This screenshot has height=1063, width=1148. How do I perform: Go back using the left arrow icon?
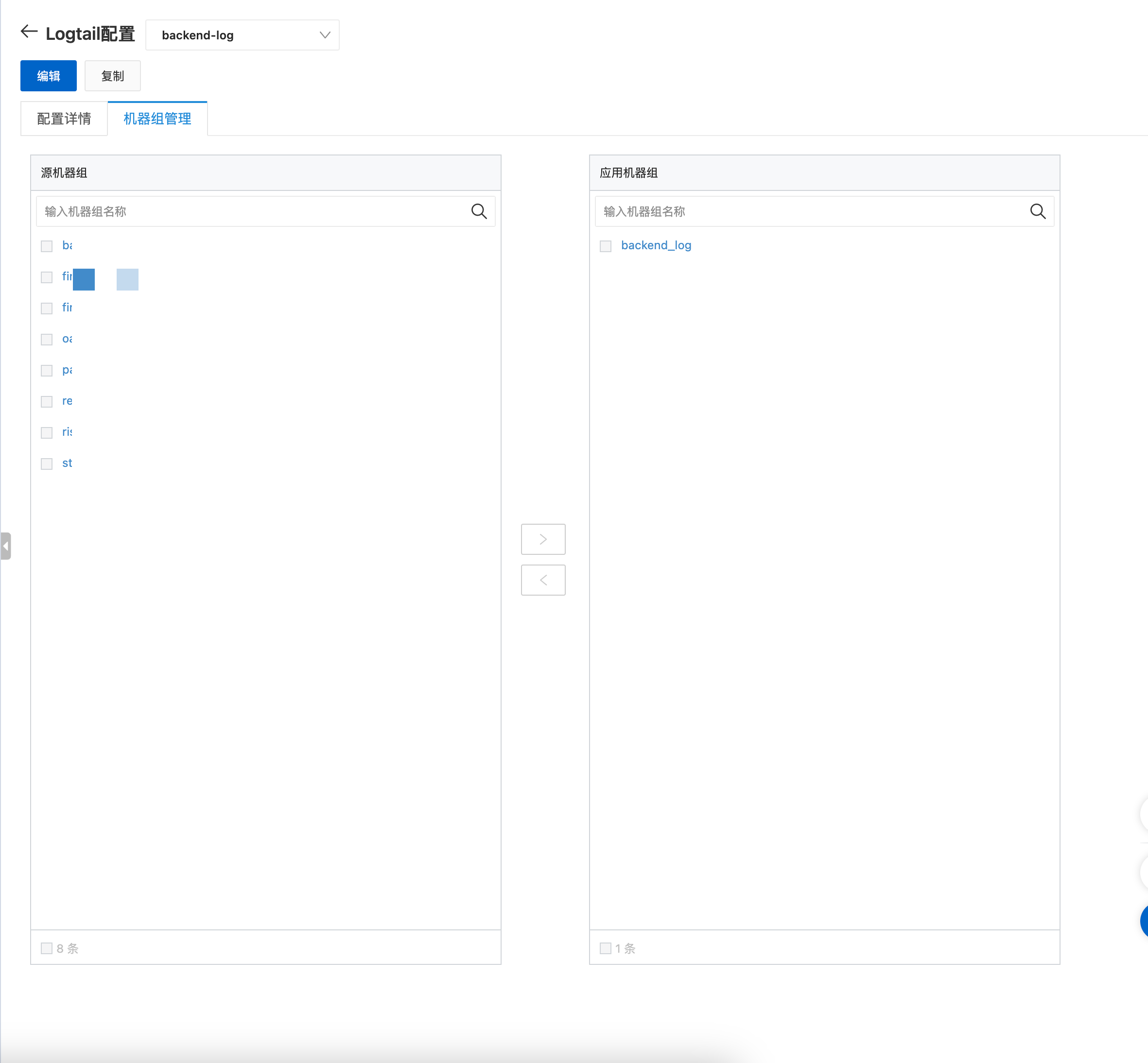pos(29,32)
